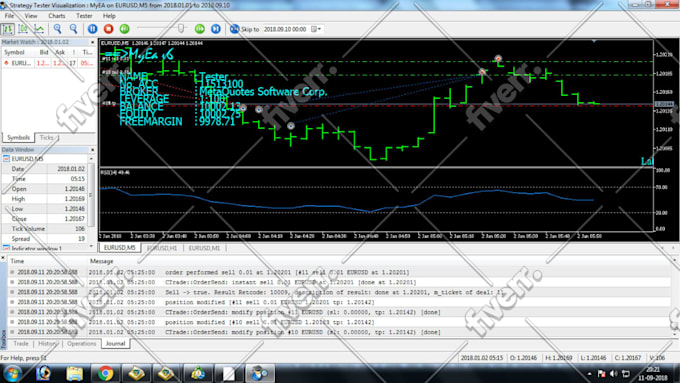Screen dimensions: 680x383
Task: Click the zoom in magnifier icon
Action: (57, 29)
